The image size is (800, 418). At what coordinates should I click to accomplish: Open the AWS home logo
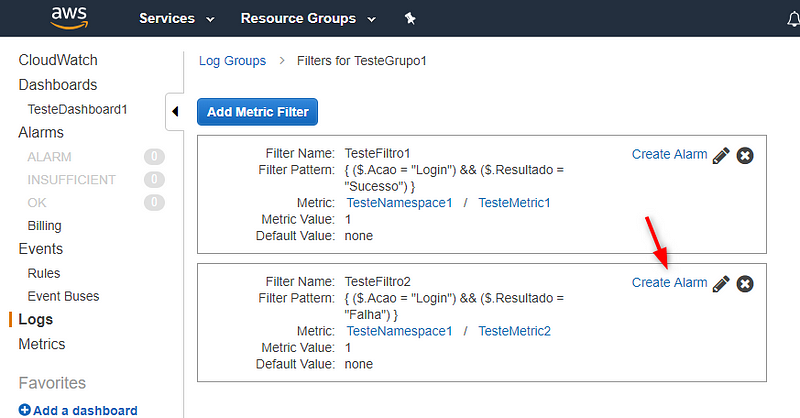click(69, 18)
